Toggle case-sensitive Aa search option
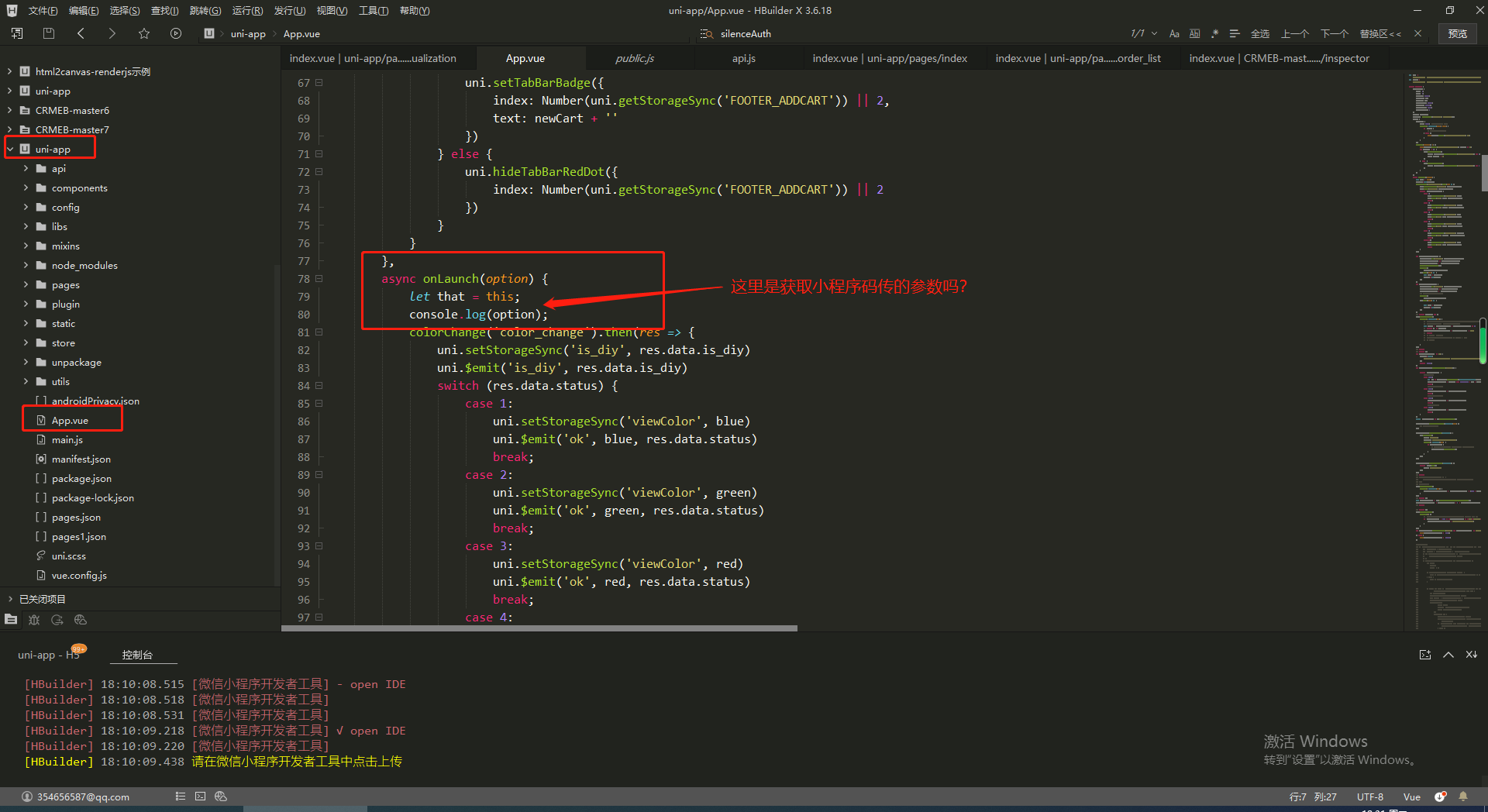 coord(1174,33)
